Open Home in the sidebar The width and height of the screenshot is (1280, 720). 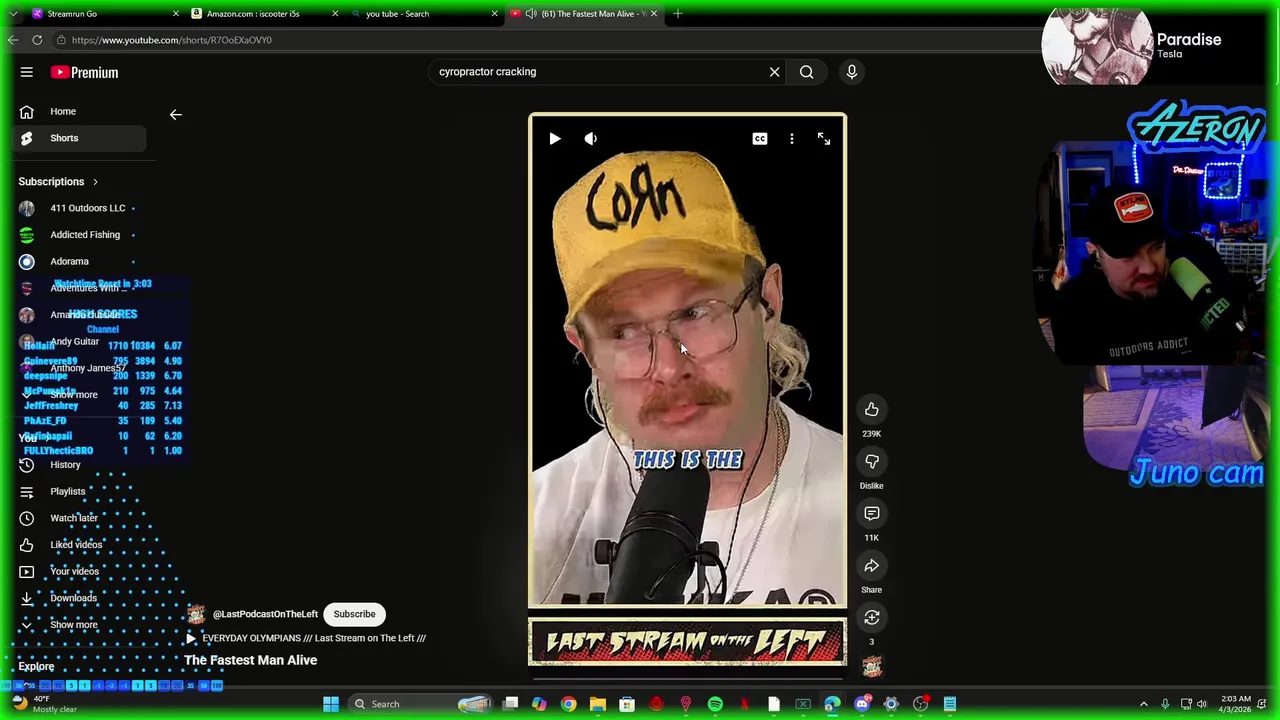click(80, 111)
